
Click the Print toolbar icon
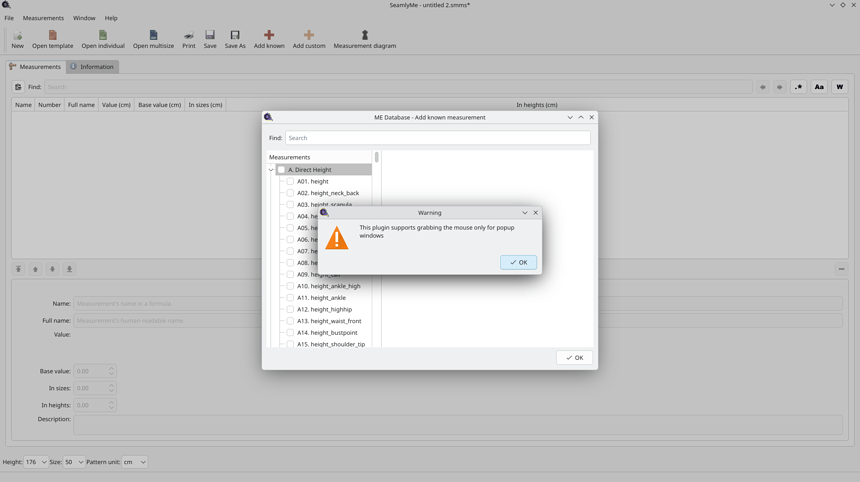point(188,39)
